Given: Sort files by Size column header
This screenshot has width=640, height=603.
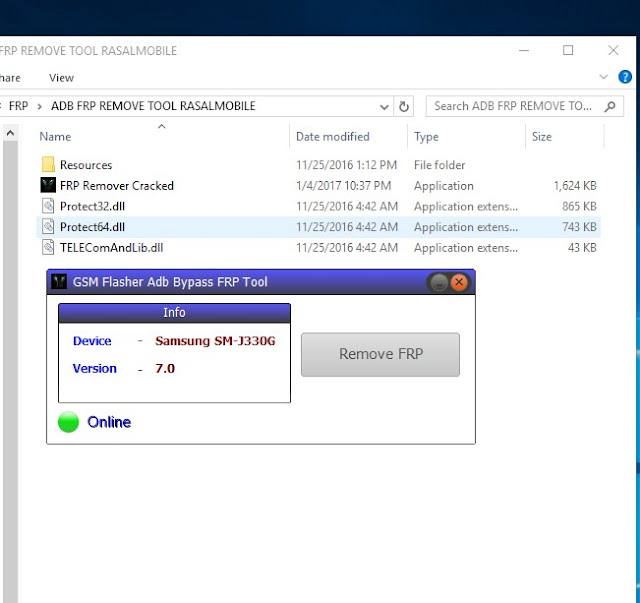Looking at the screenshot, I should point(542,137).
